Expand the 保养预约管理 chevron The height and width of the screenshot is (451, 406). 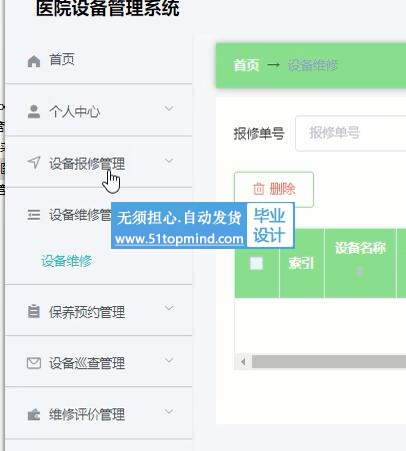[x=169, y=308]
